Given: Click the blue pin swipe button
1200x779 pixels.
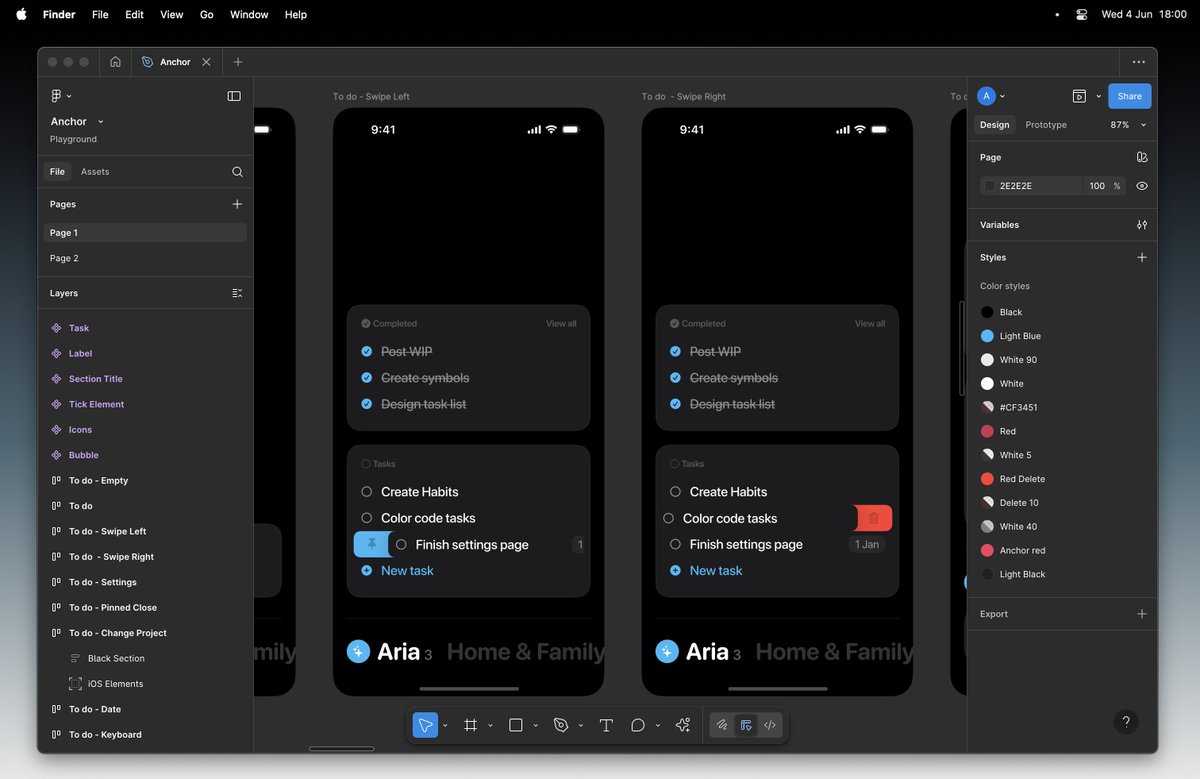Looking at the screenshot, I should tap(372, 544).
